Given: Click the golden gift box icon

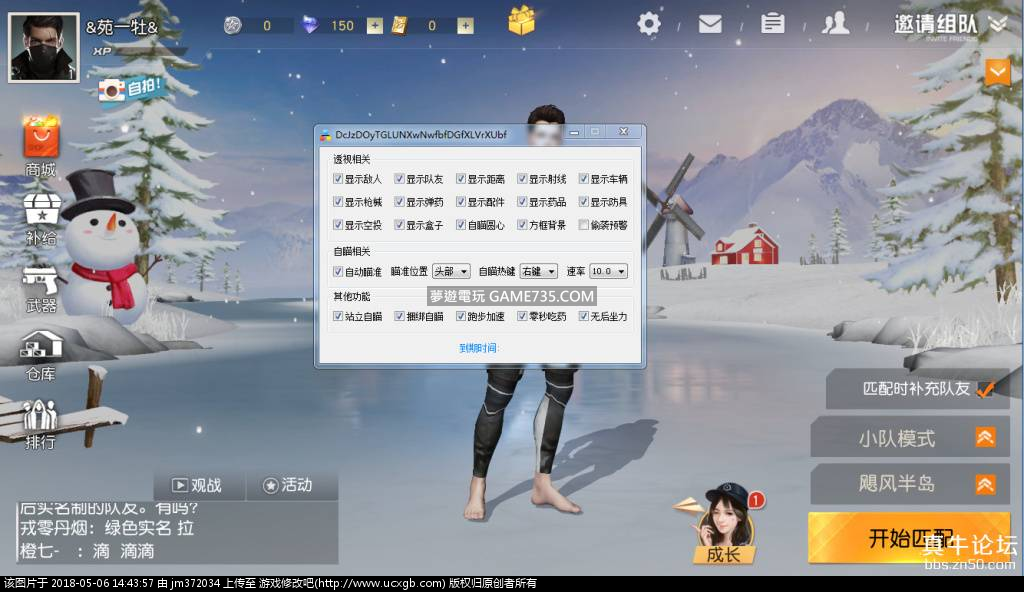Looking at the screenshot, I should [x=522, y=22].
